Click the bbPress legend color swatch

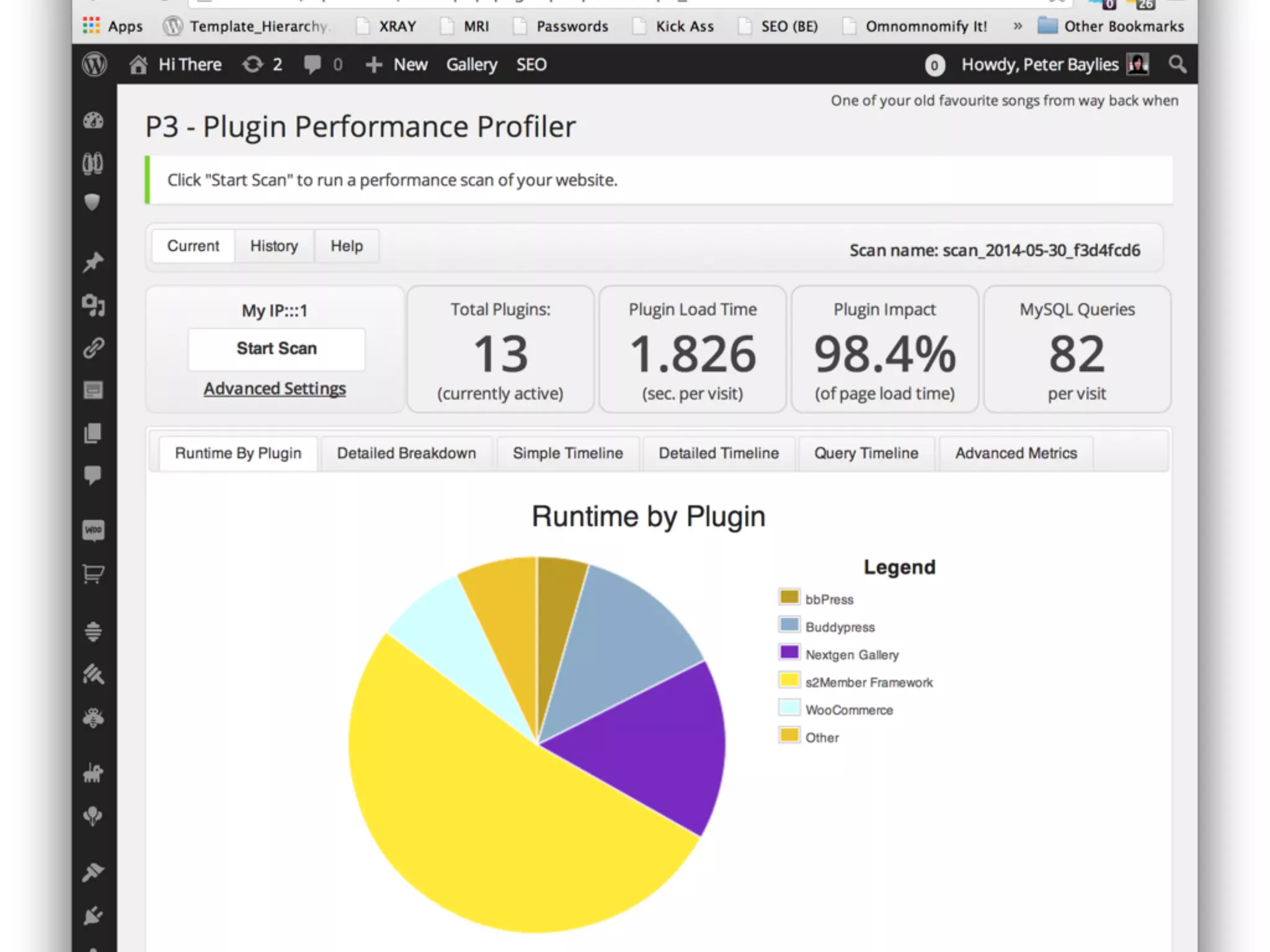coord(789,597)
